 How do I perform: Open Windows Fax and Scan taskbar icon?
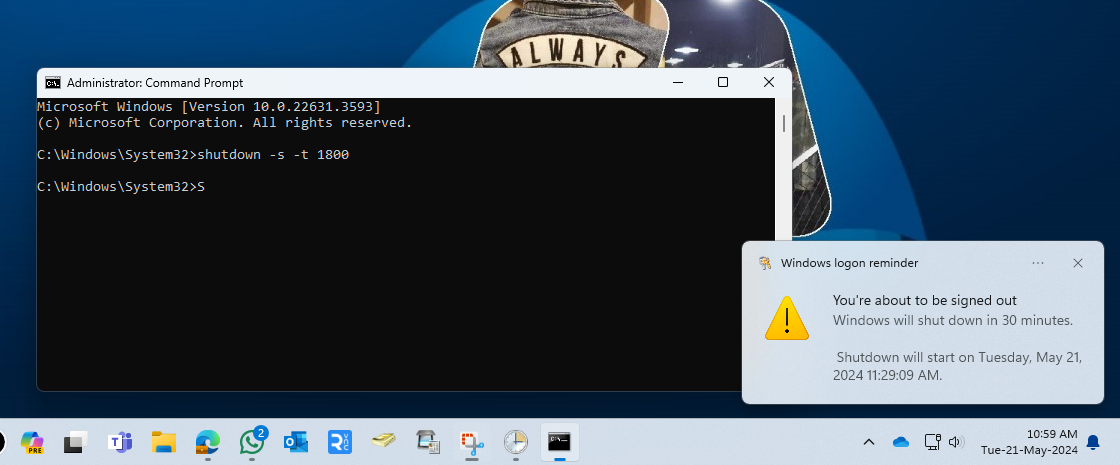(428, 442)
